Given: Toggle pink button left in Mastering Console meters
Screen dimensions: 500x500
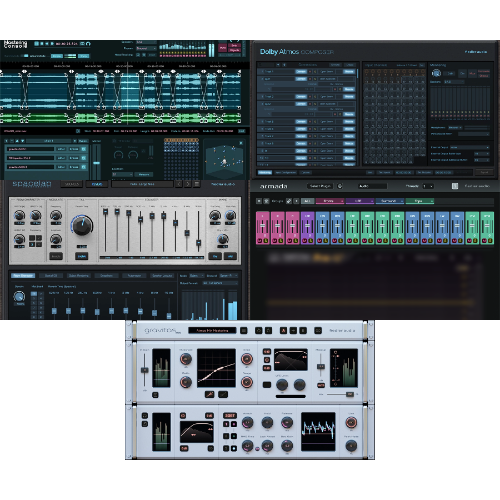Looking at the screenshot, I should pyautogui.click(x=223, y=48).
